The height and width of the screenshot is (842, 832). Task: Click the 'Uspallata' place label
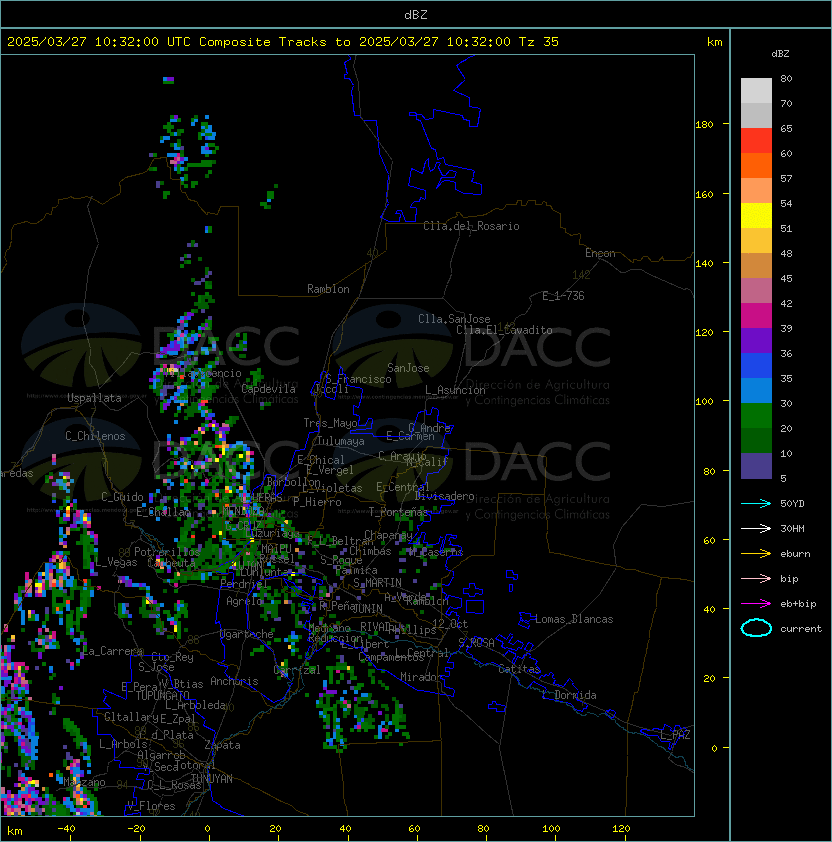pyautogui.click(x=95, y=398)
